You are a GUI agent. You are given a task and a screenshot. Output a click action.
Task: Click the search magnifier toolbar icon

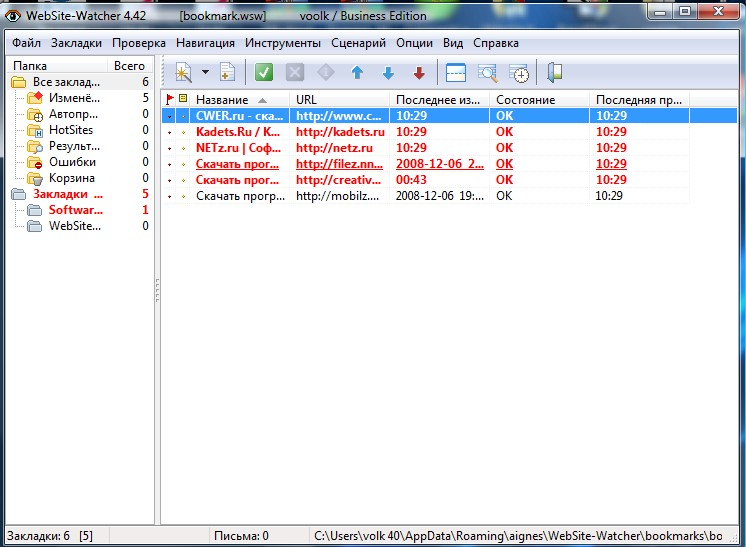point(487,73)
